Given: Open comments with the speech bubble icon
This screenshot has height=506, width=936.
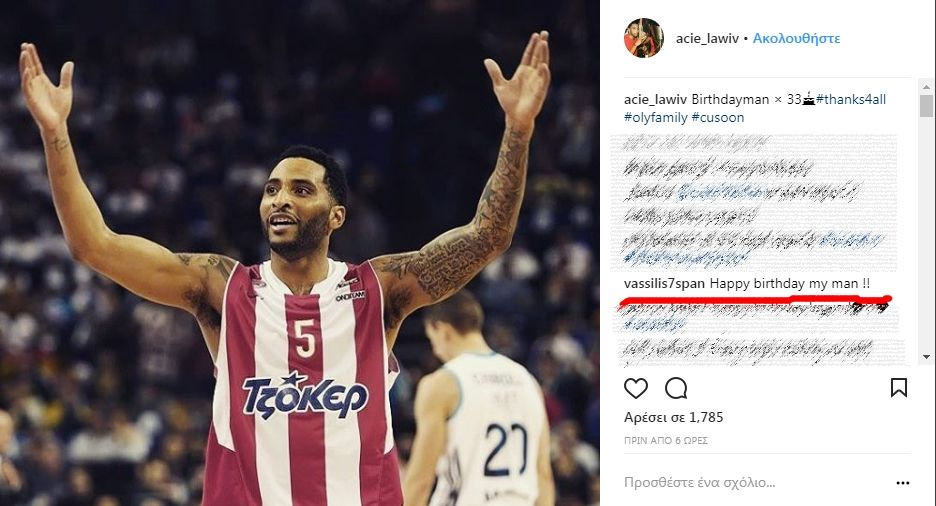Looking at the screenshot, I should point(676,388).
